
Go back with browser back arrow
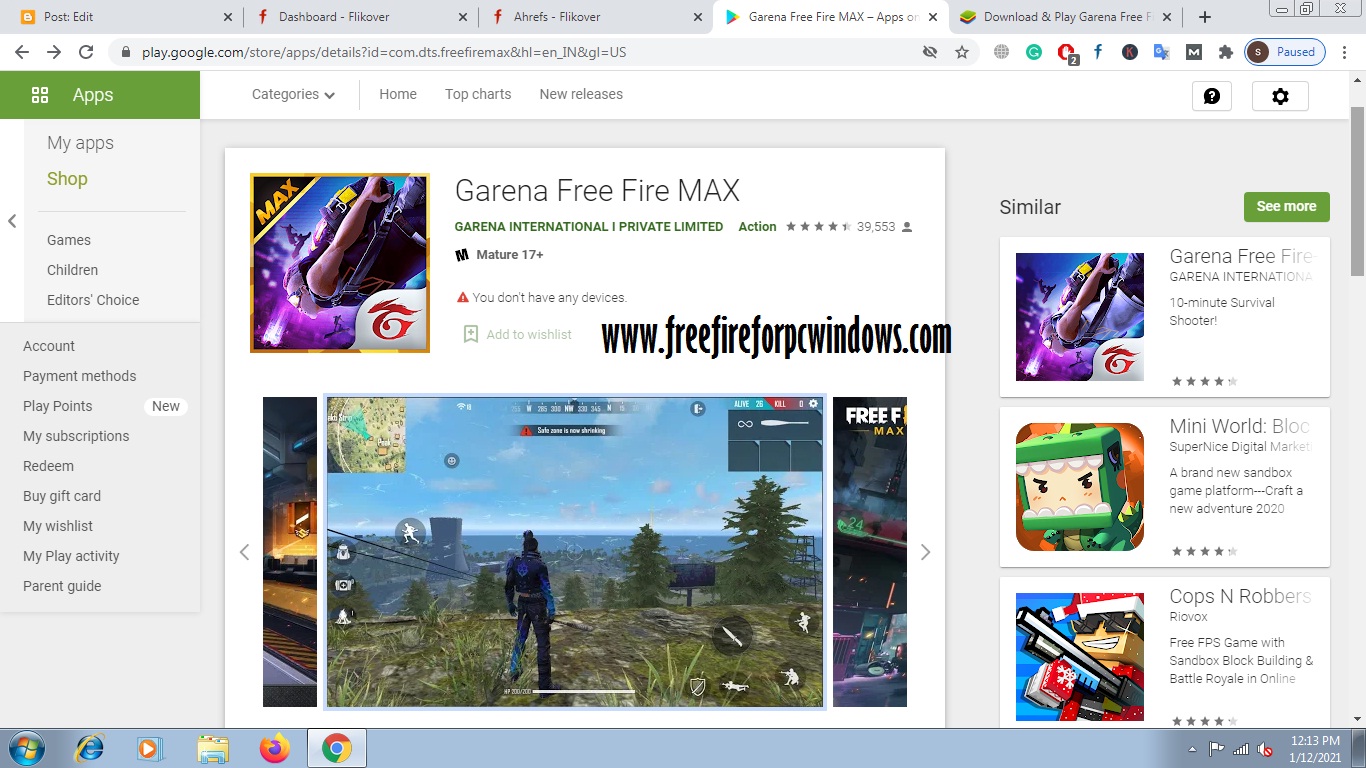point(22,52)
